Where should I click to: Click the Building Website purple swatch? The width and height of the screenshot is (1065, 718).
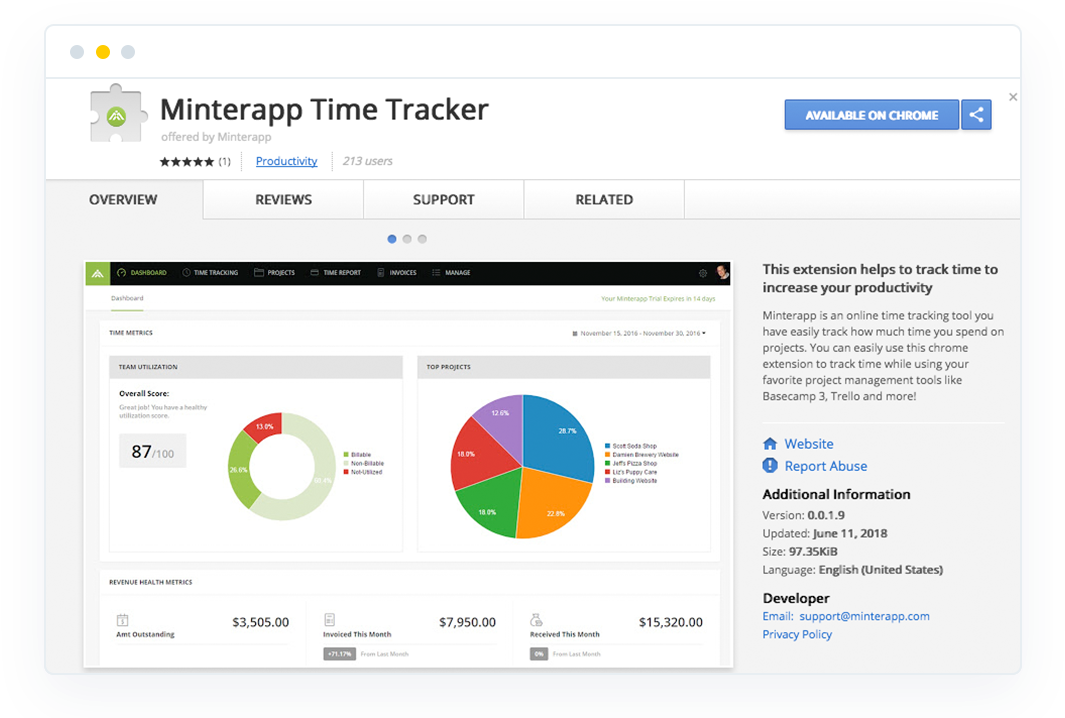click(607, 480)
